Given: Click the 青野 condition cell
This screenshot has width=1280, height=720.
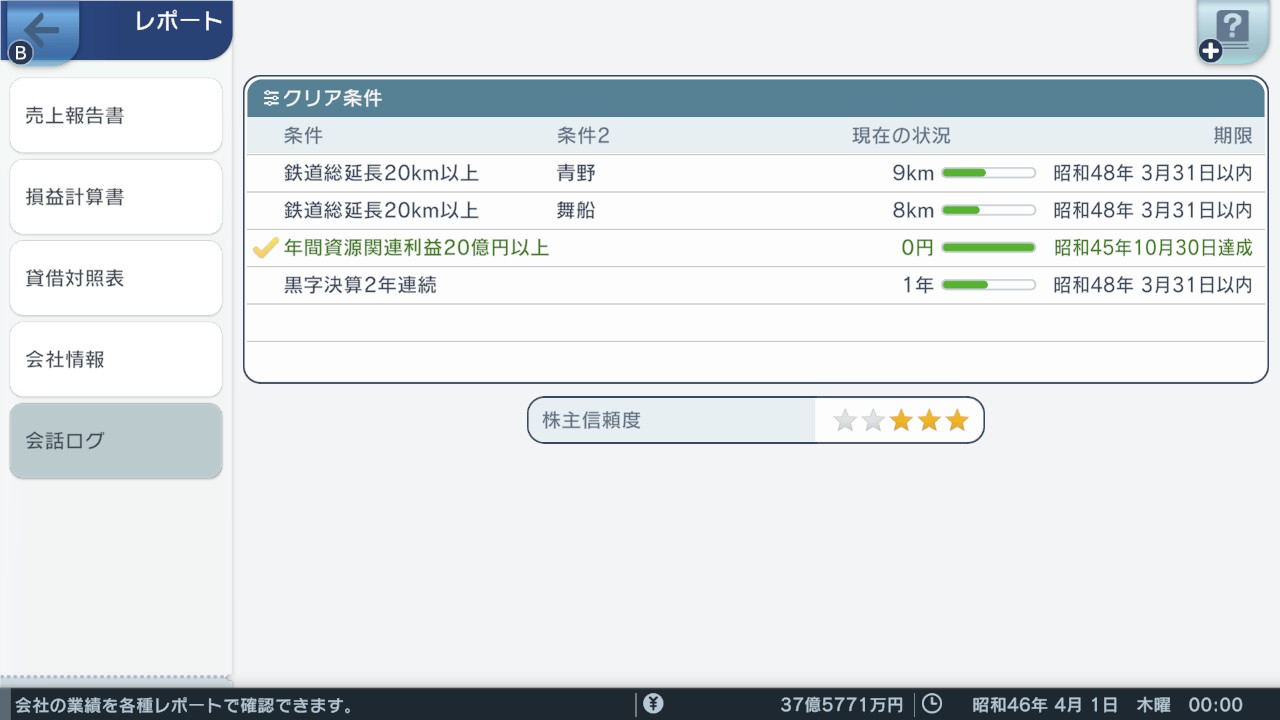Looking at the screenshot, I should [x=576, y=173].
